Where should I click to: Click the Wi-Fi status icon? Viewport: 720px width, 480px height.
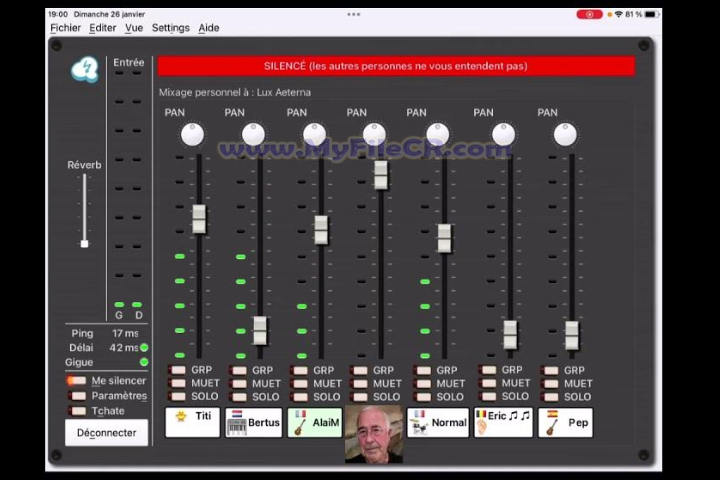point(619,14)
